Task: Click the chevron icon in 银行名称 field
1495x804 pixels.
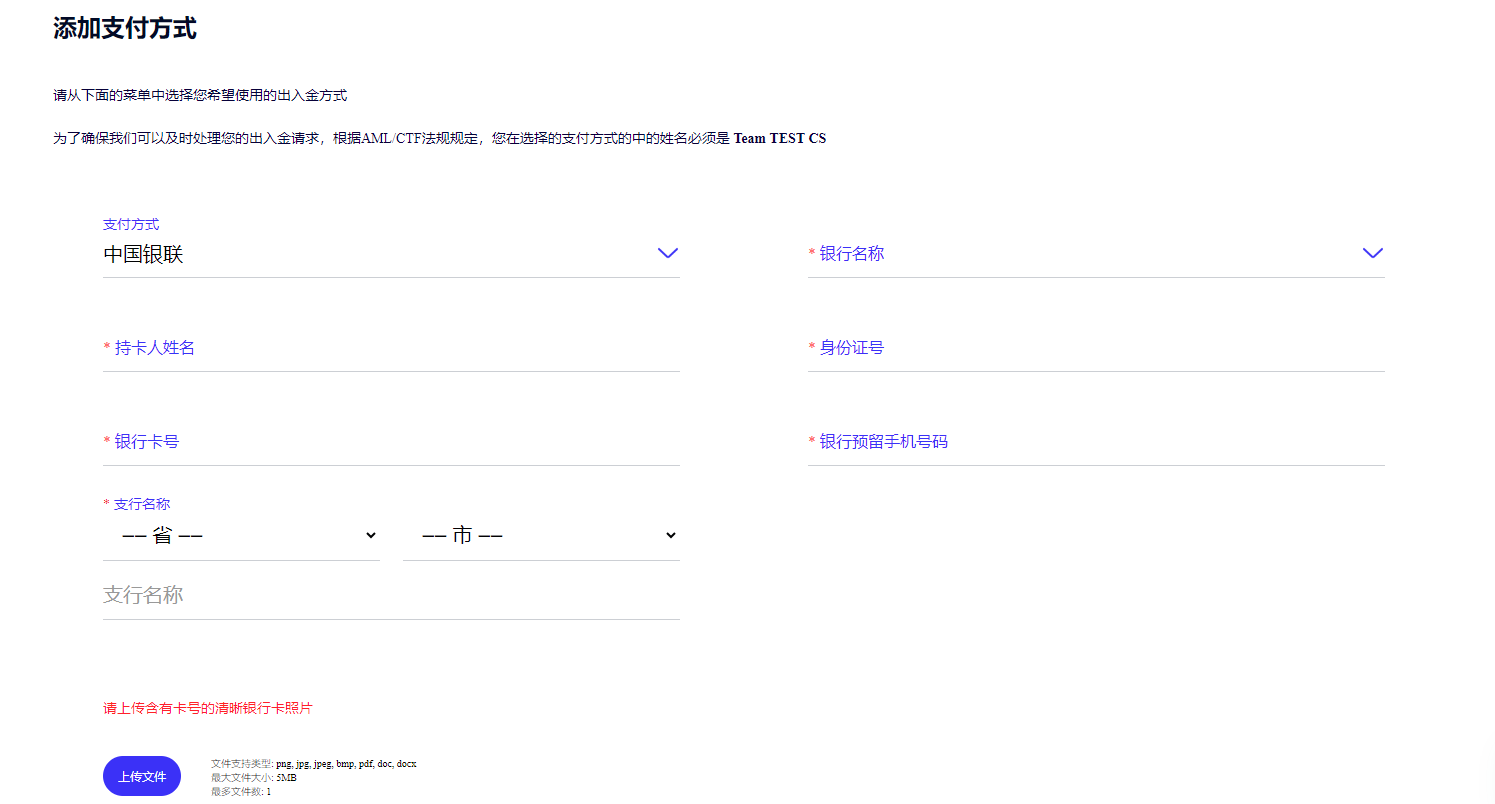Action: (x=1372, y=253)
